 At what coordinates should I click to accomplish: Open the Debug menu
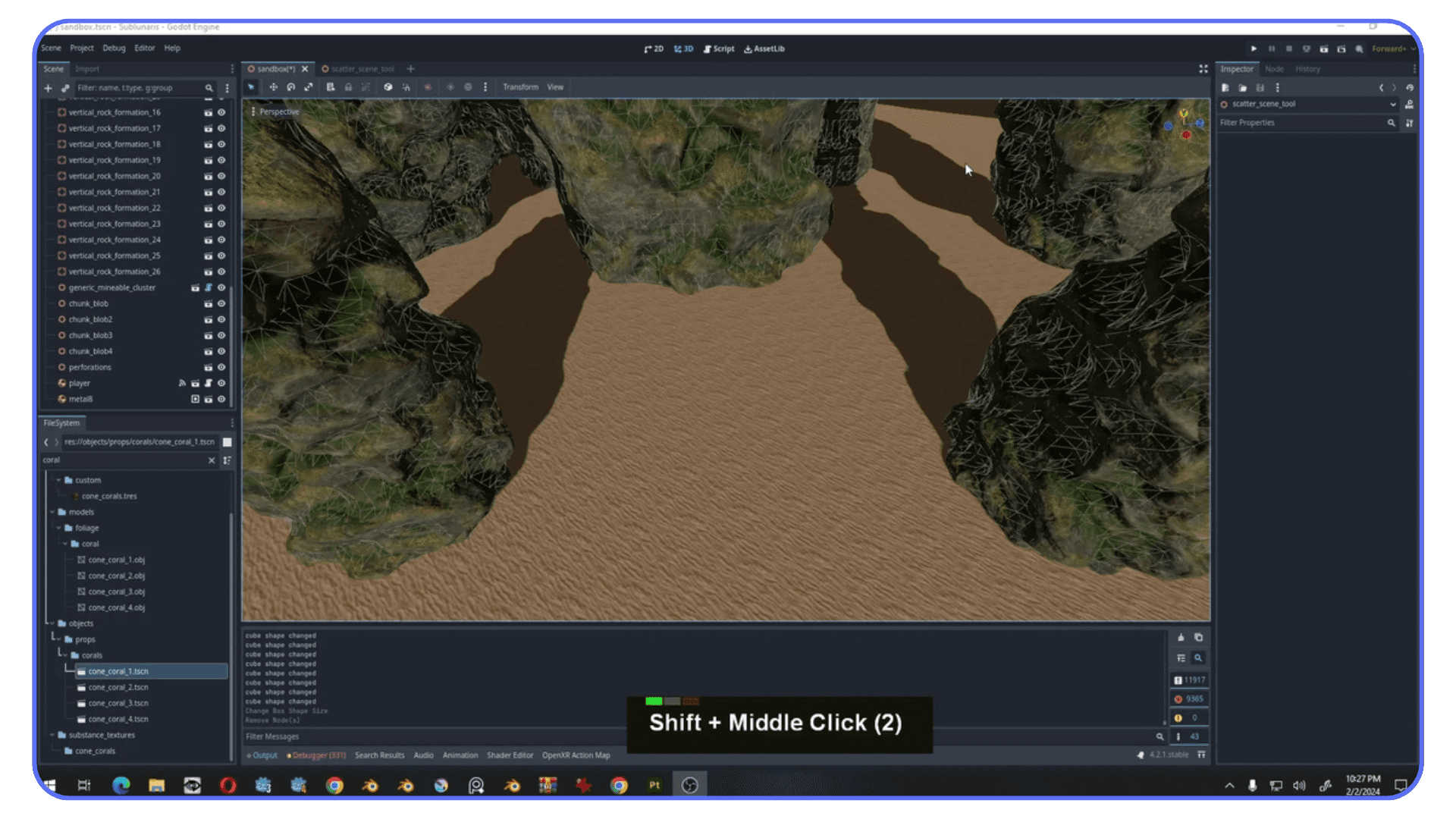[114, 48]
